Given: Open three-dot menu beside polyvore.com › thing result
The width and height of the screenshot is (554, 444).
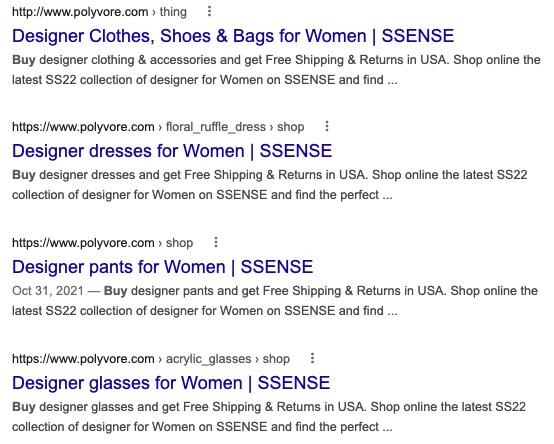Looking at the screenshot, I should click(210, 12).
